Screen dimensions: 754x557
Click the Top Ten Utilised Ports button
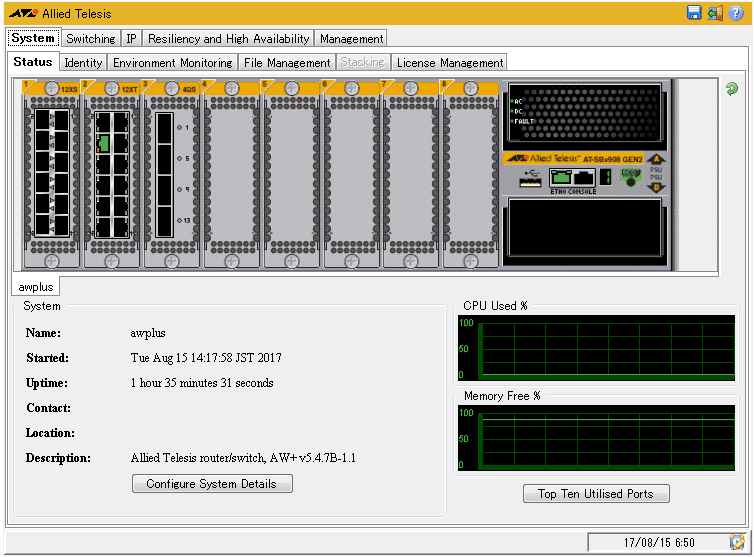click(x=596, y=494)
